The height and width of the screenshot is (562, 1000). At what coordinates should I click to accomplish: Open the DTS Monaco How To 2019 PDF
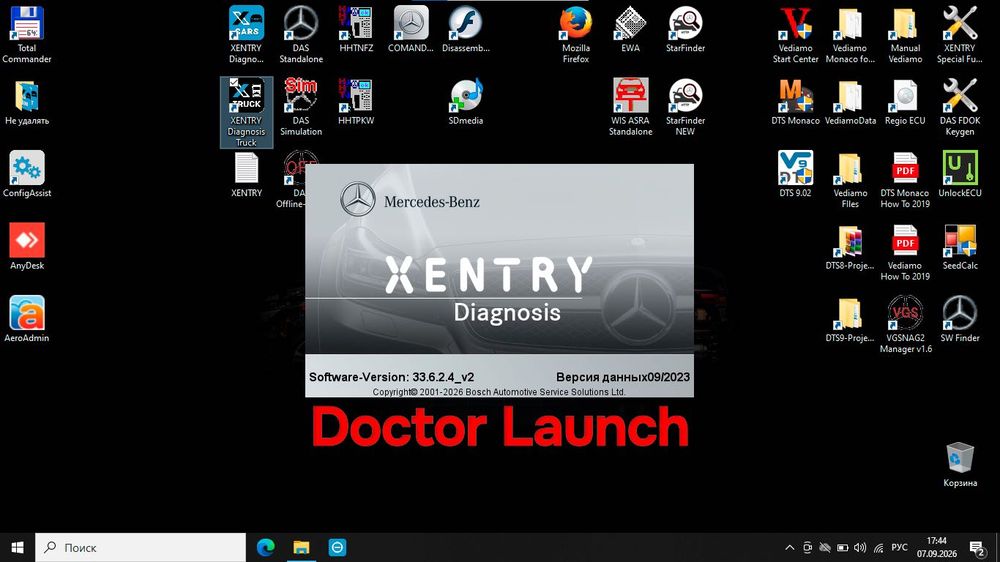click(905, 180)
